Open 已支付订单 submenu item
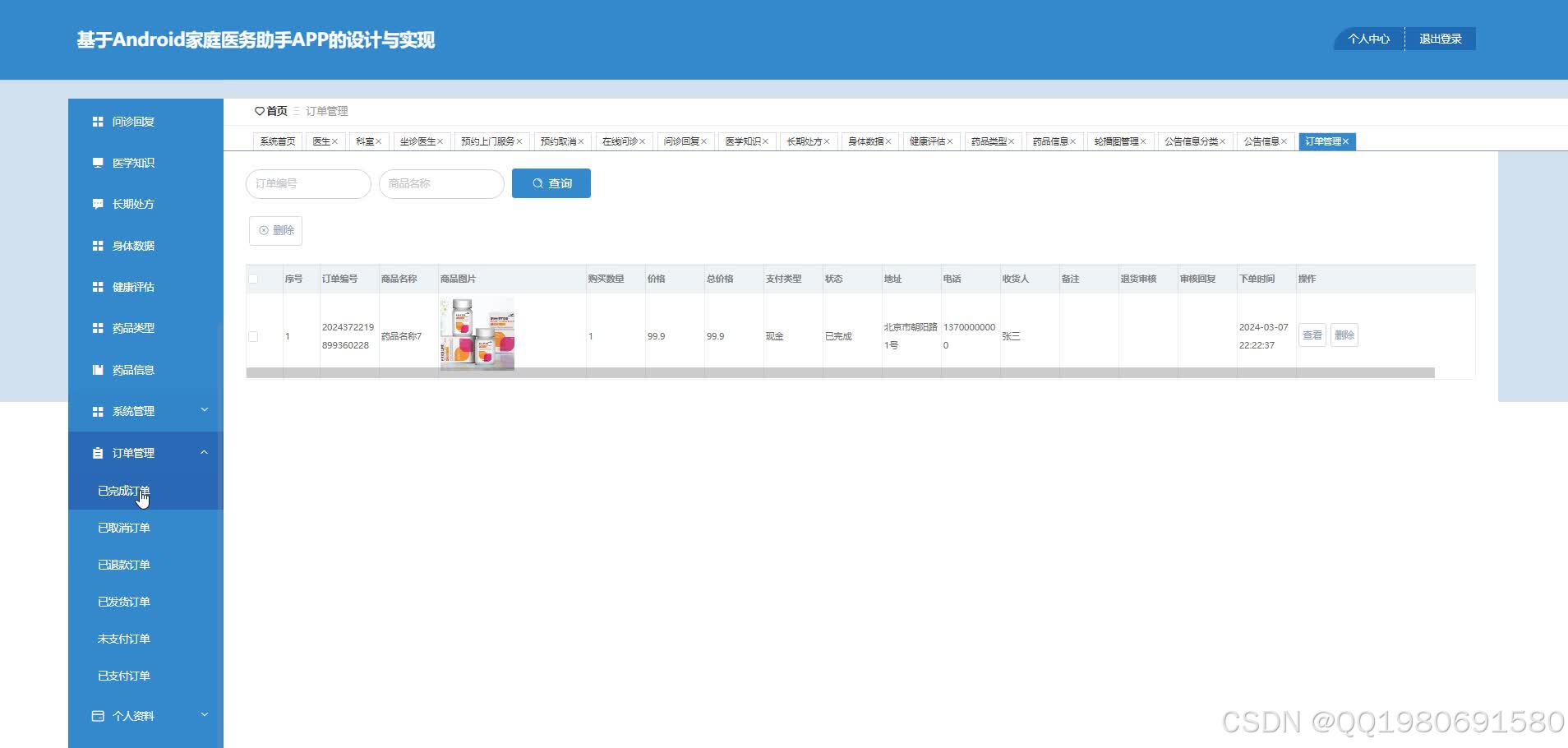 point(145,676)
